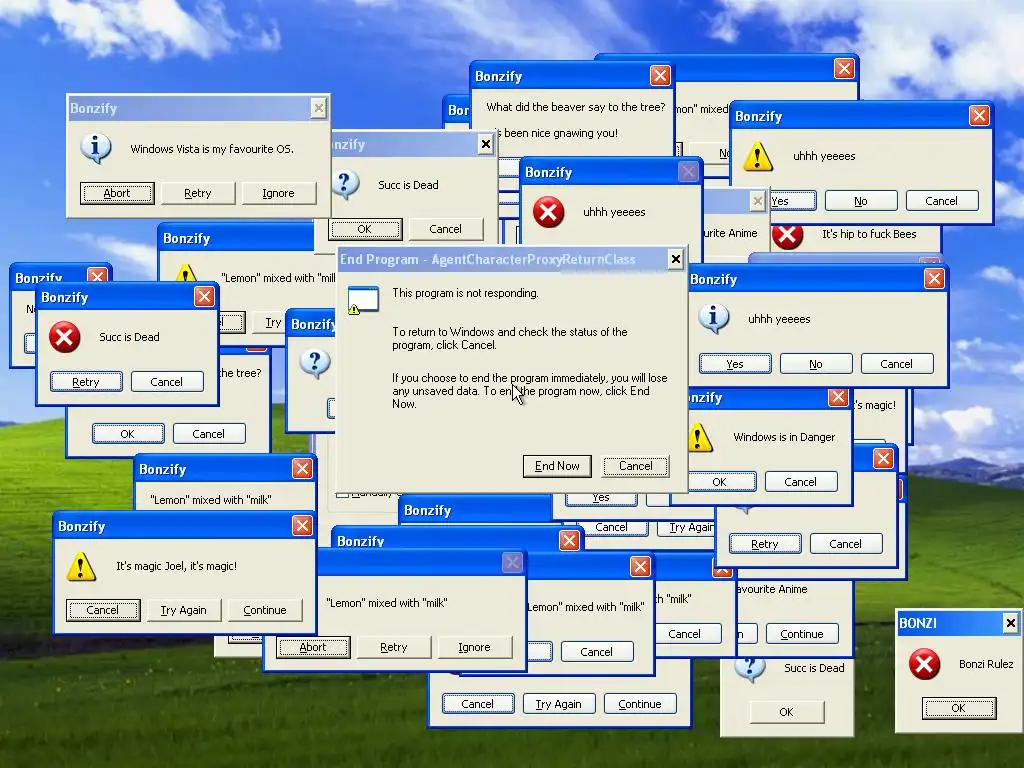Viewport: 1024px width, 768px height.
Task: Click blue info icon beside uhhh yeeees
Action: click(713, 319)
